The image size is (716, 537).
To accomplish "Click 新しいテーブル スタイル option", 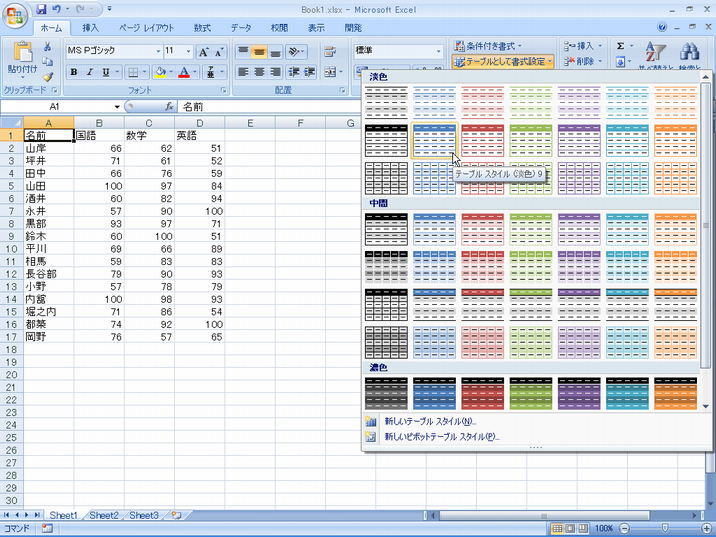I will [430, 421].
